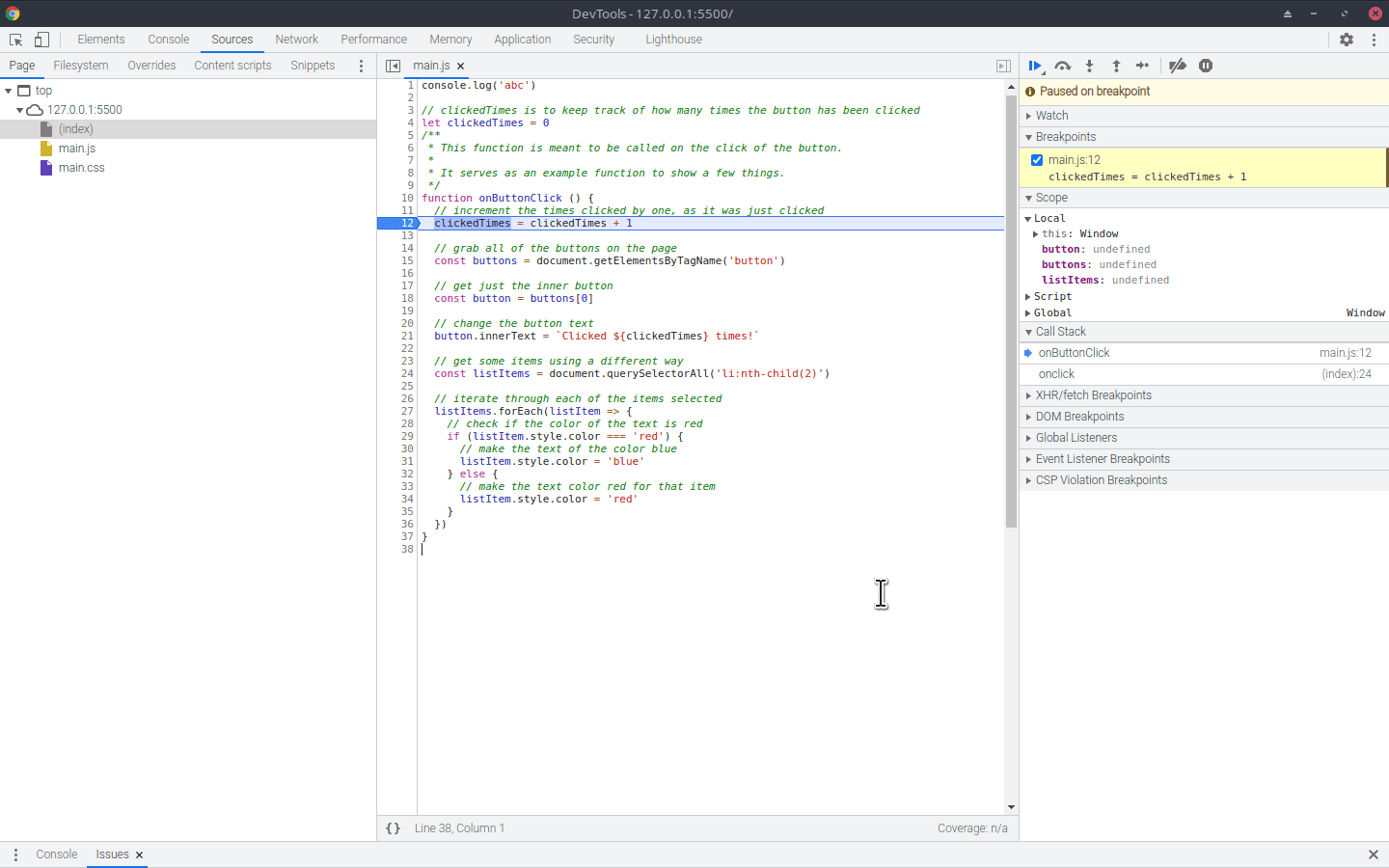Expand the Watch section
This screenshot has height=868, width=1389.
click(x=1028, y=115)
